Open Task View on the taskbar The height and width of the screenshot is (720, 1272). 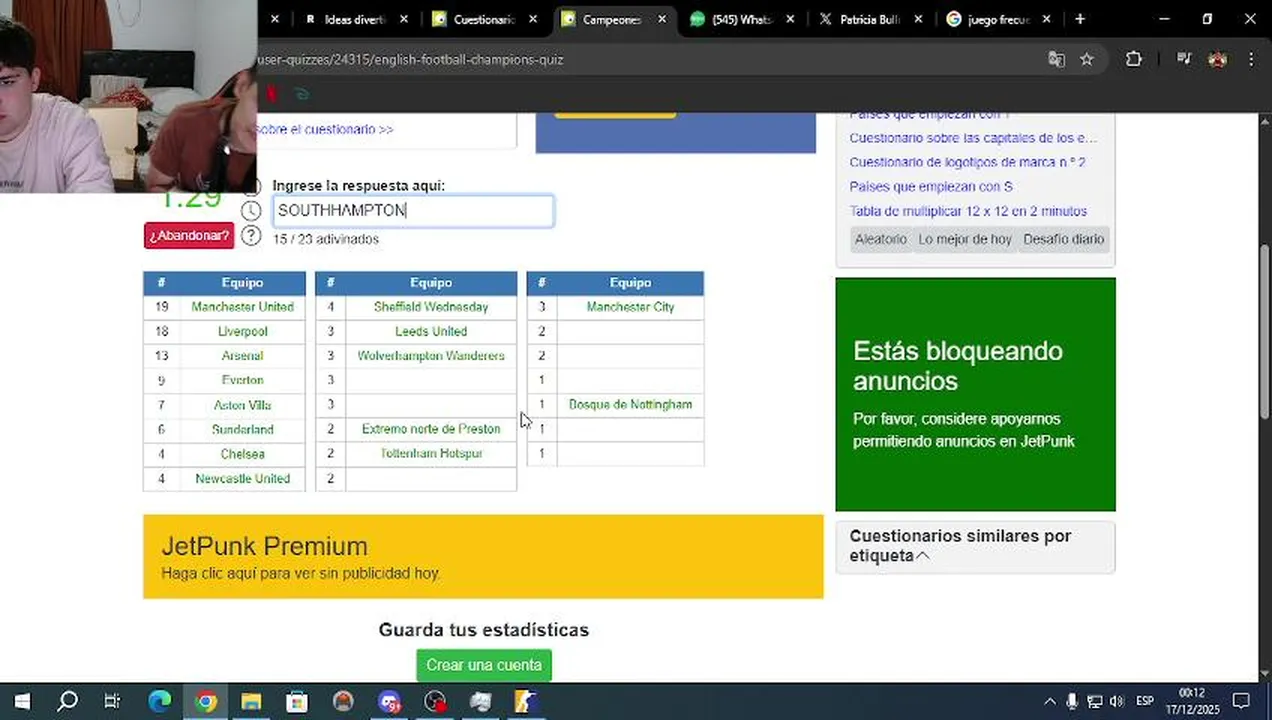(x=112, y=701)
